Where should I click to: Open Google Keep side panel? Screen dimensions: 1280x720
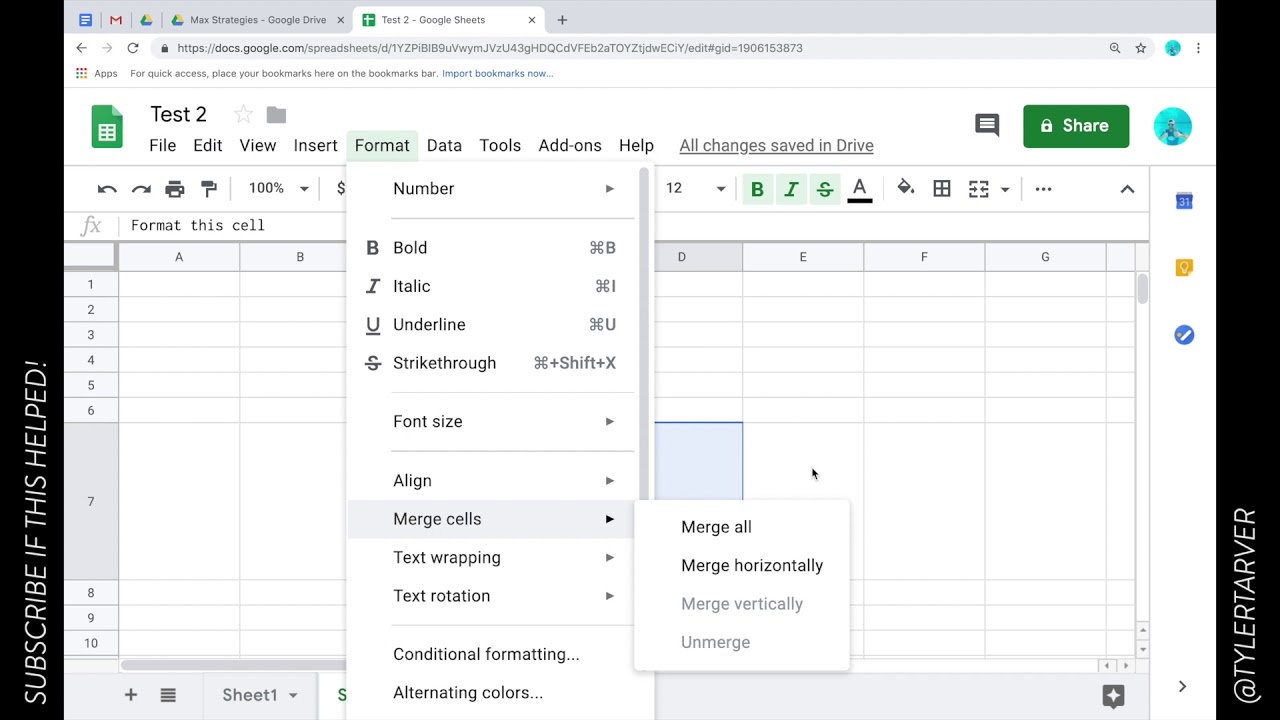[x=1184, y=268]
